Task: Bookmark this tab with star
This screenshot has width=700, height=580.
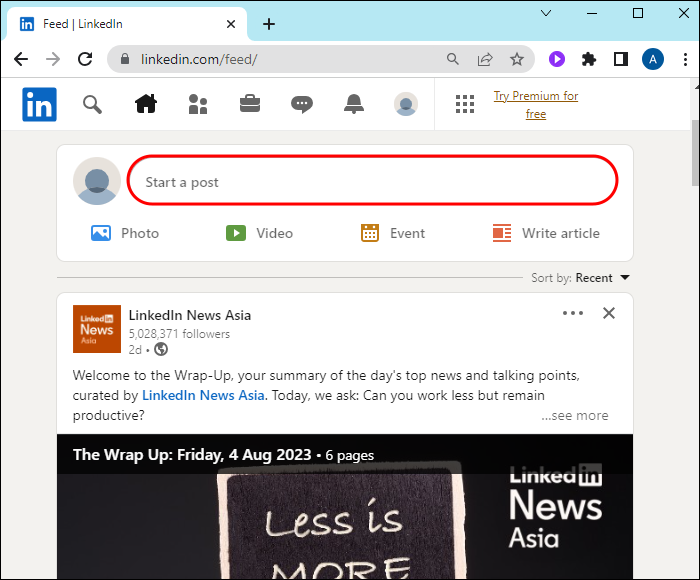Action: tap(517, 59)
